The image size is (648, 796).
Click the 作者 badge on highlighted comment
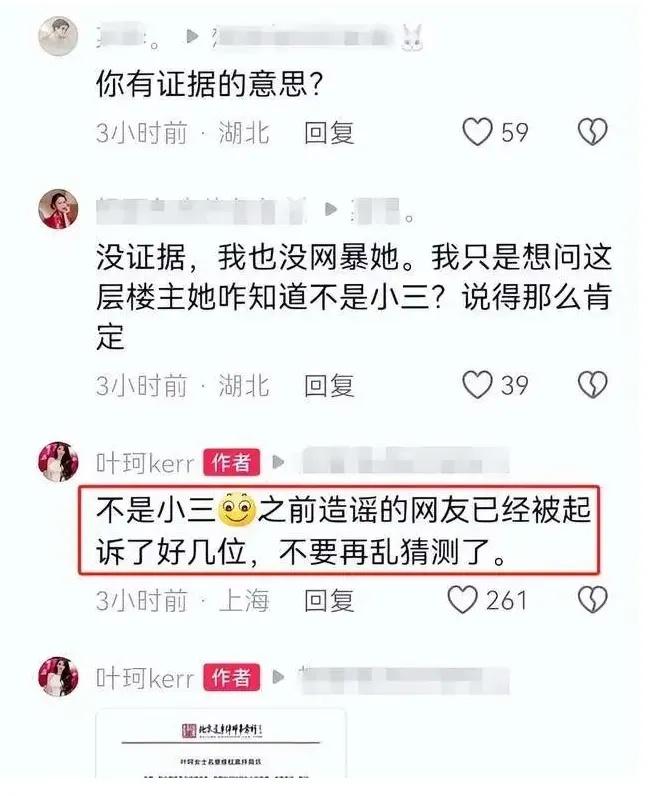coord(232,462)
